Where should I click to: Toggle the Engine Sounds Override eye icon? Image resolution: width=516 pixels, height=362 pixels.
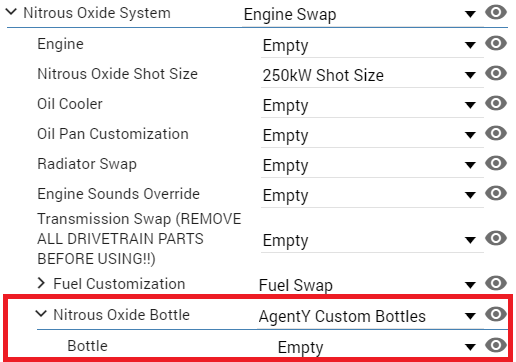pyautogui.click(x=496, y=193)
